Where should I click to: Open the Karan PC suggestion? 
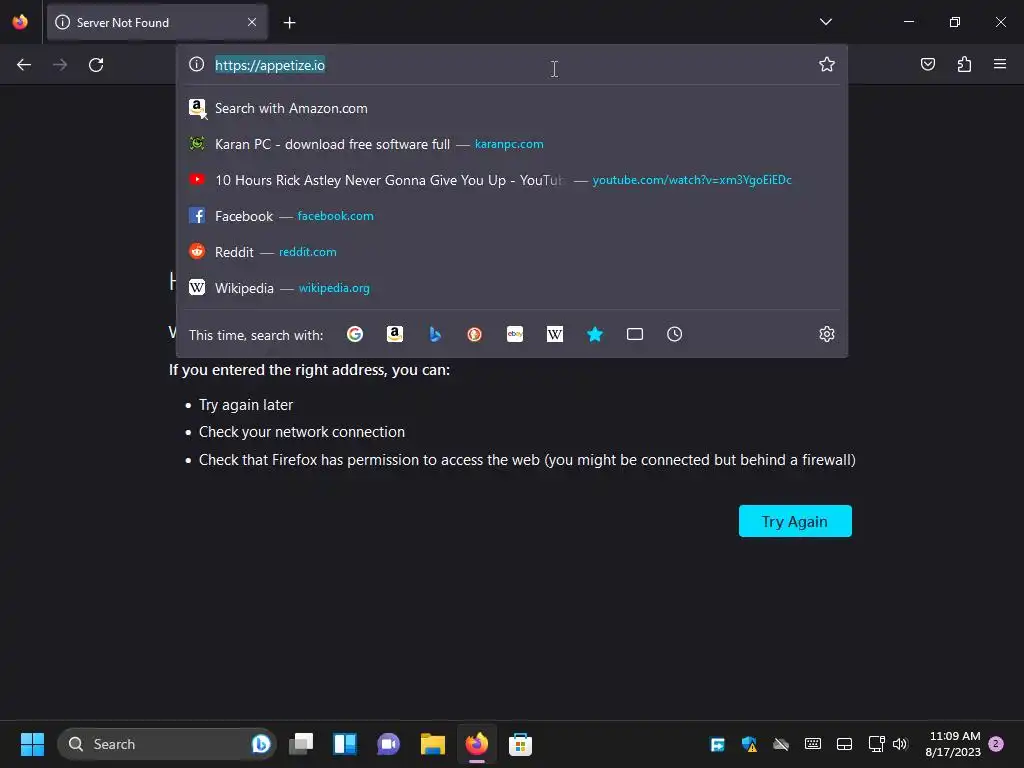tap(513, 144)
